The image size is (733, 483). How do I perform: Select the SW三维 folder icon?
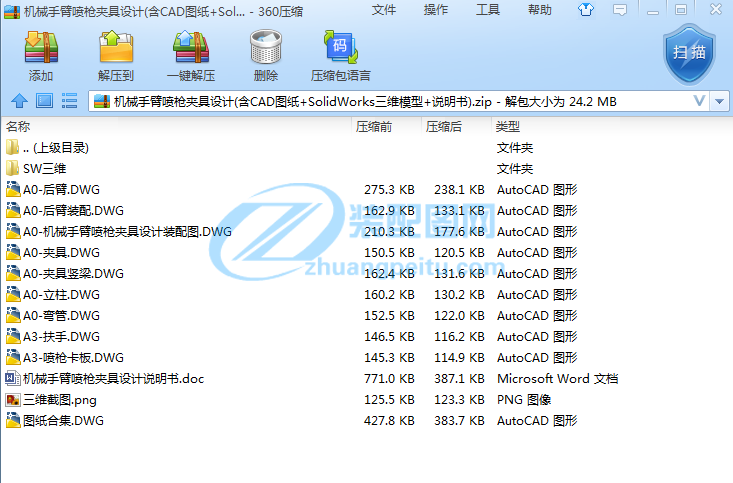[13, 168]
